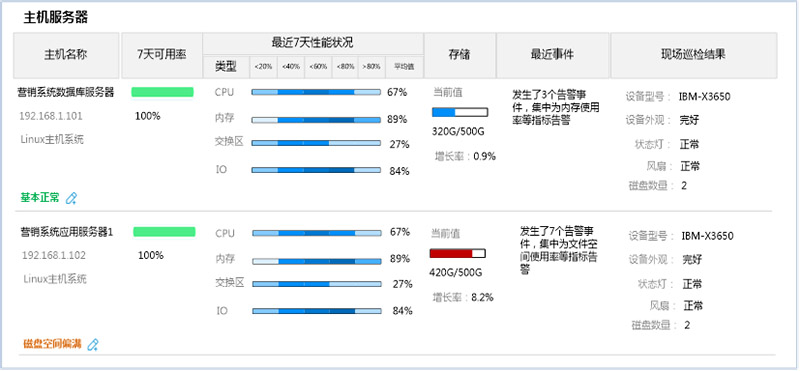The width and height of the screenshot is (800, 371).
Task: Click the edit pencil icon beside 磁盘空间偏满
Action: tap(92, 344)
